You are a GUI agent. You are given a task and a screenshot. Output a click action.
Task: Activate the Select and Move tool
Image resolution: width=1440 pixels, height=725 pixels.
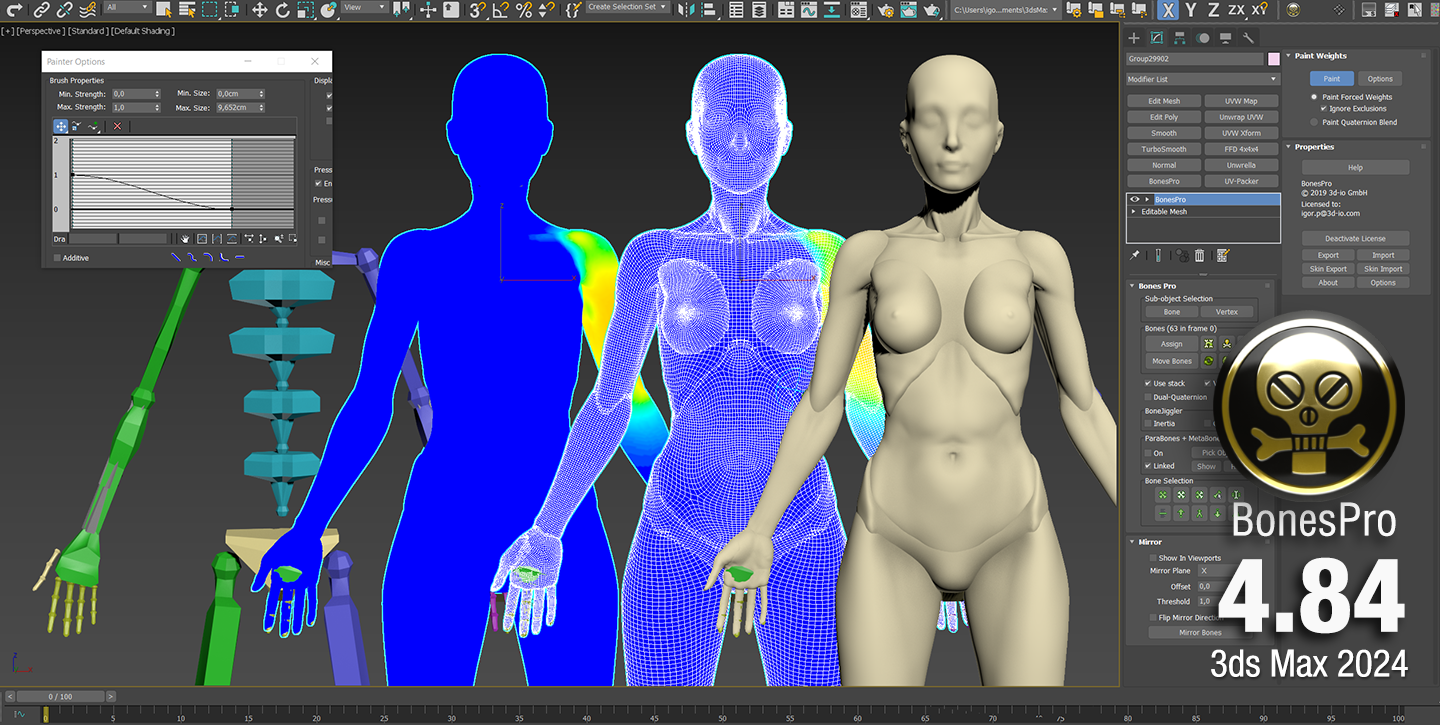(x=259, y=9)
